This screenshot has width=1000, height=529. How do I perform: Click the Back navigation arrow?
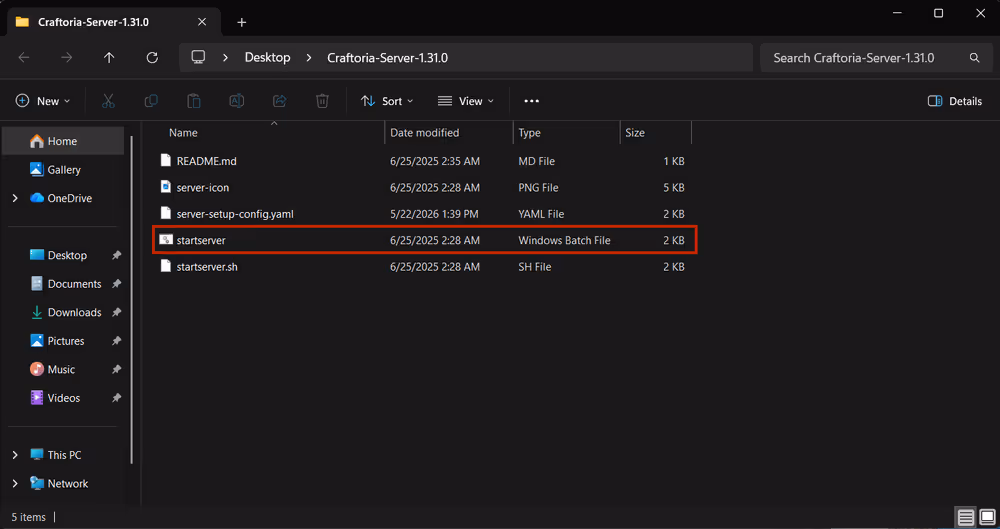point(24,57)
